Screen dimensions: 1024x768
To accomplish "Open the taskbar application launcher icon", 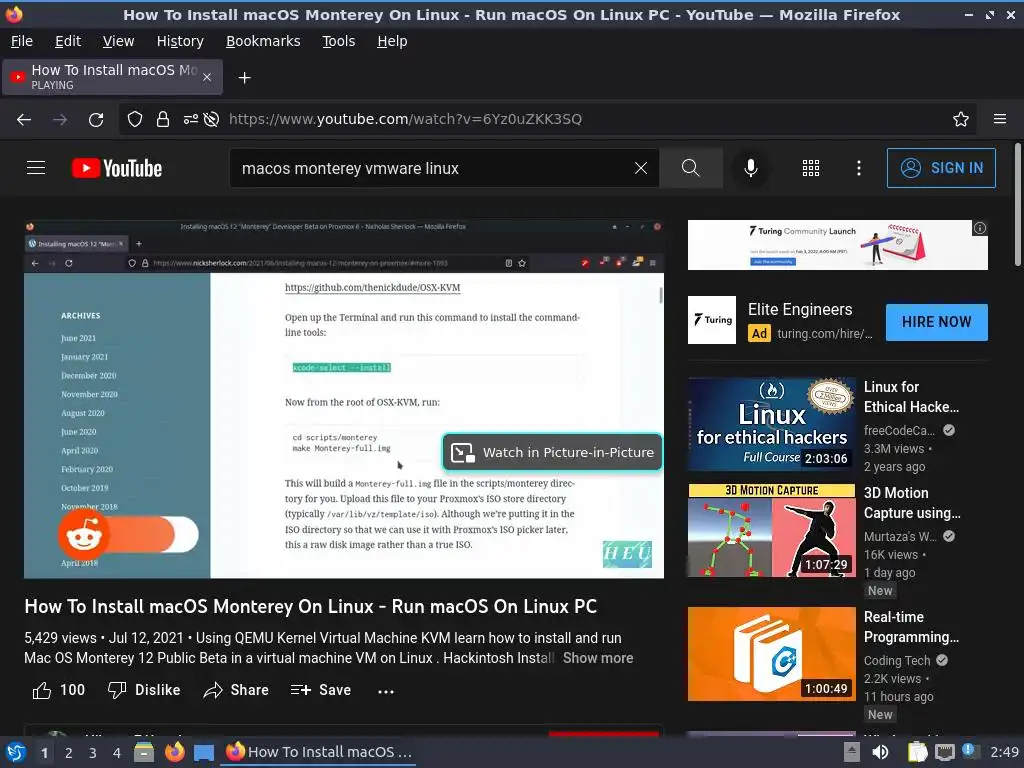I will pos(16,752).
